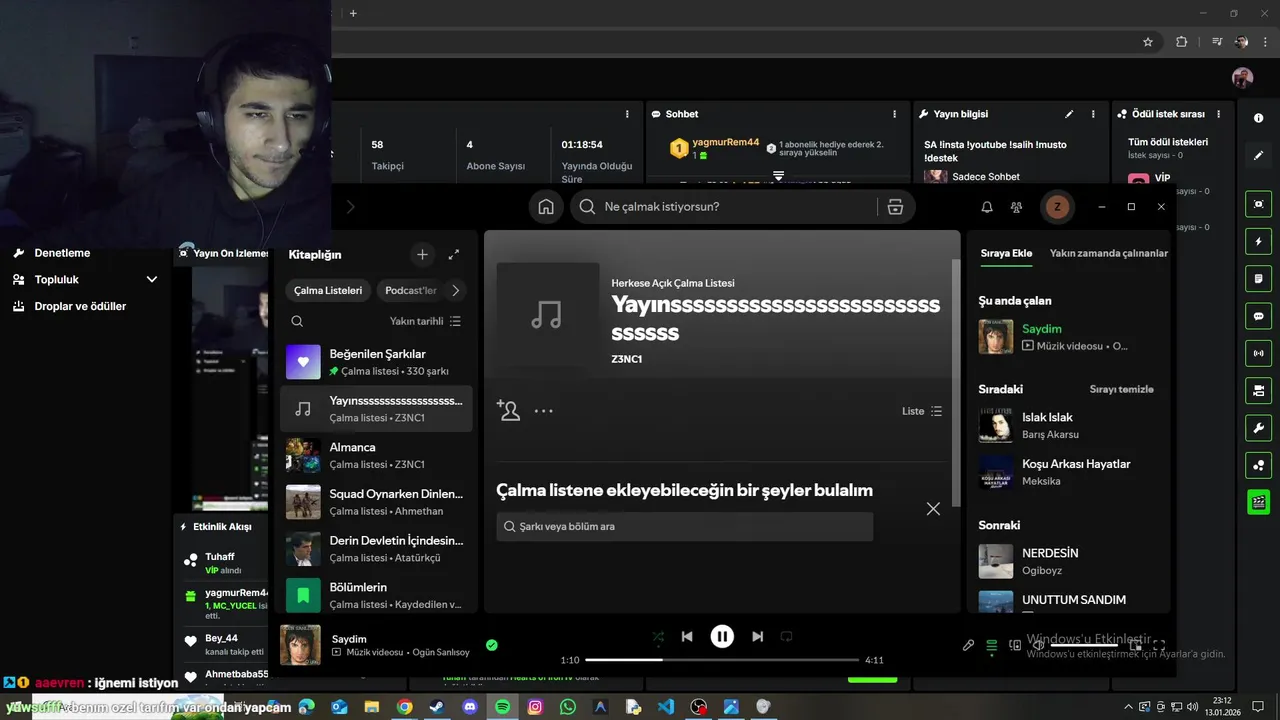Open the Spotify browse icon in the search bar
This screenshot has width=1280, height=720.
(895, 207)
